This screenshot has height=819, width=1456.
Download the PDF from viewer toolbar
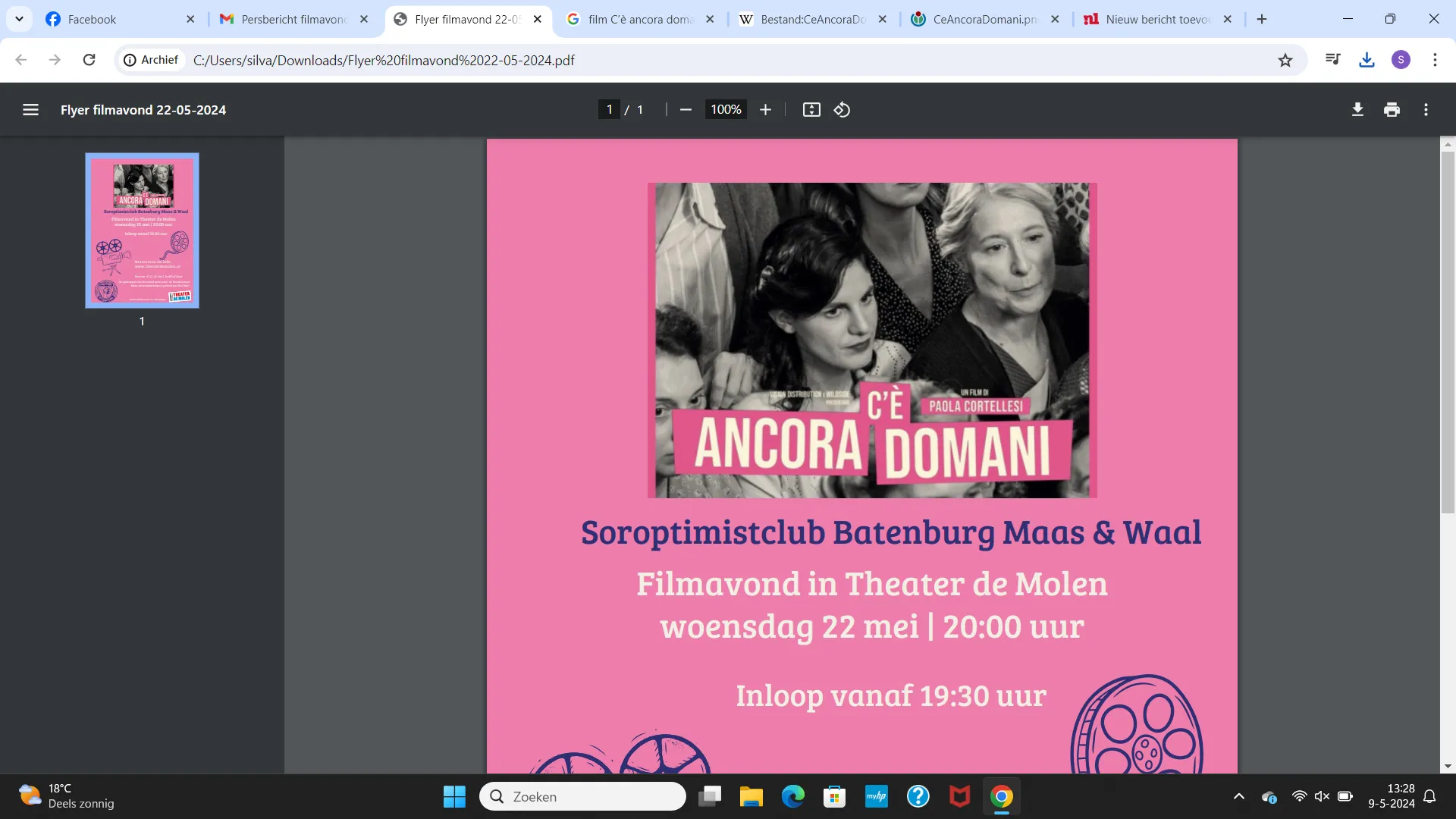click(1357, 110)
